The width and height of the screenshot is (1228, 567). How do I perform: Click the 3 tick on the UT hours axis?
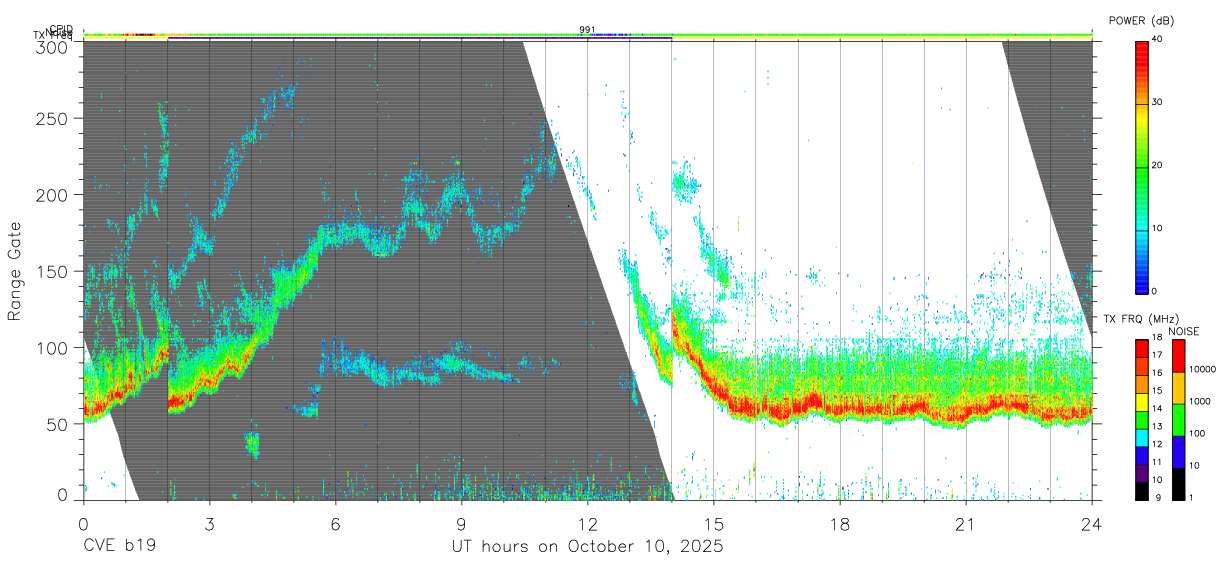pyautogui.click(x=209, y=524)
